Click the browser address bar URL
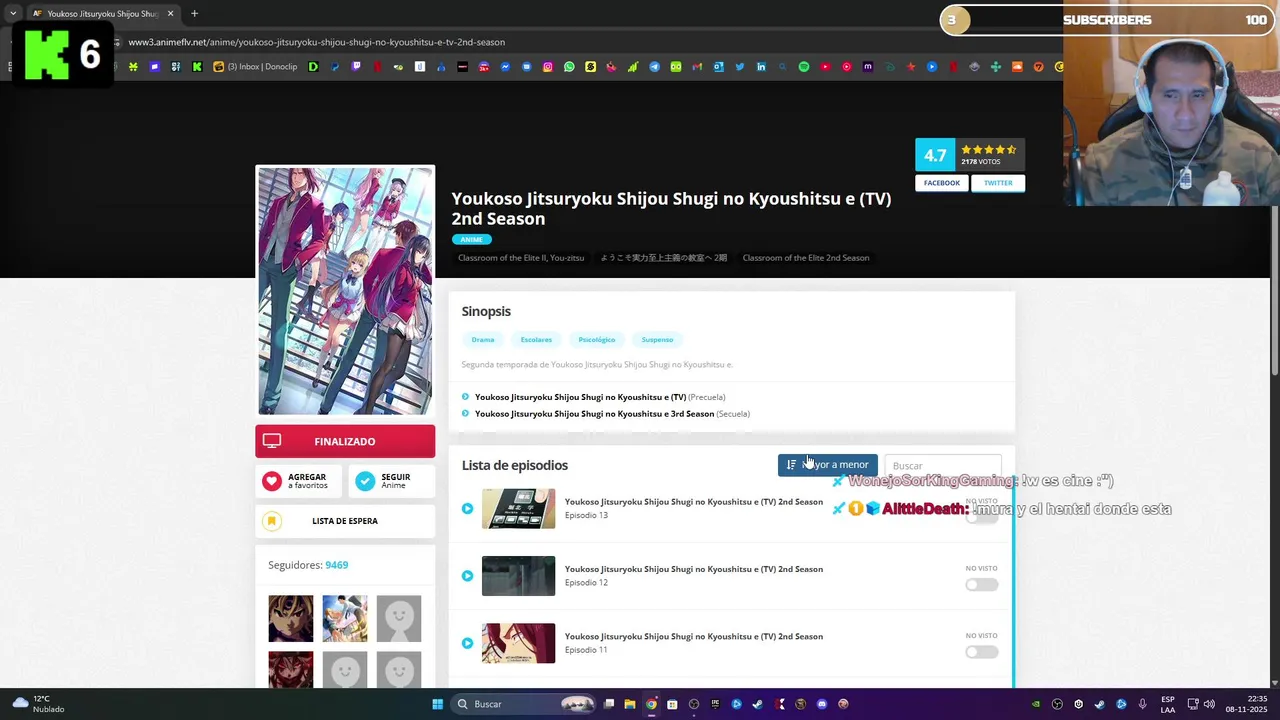1280x720 pixels. pos(316,42)
